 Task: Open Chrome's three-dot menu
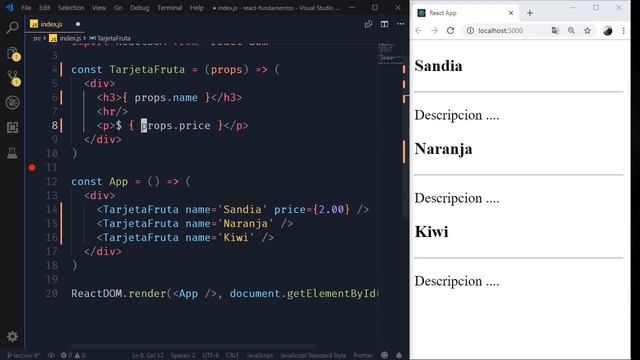[x=624, y=31]
